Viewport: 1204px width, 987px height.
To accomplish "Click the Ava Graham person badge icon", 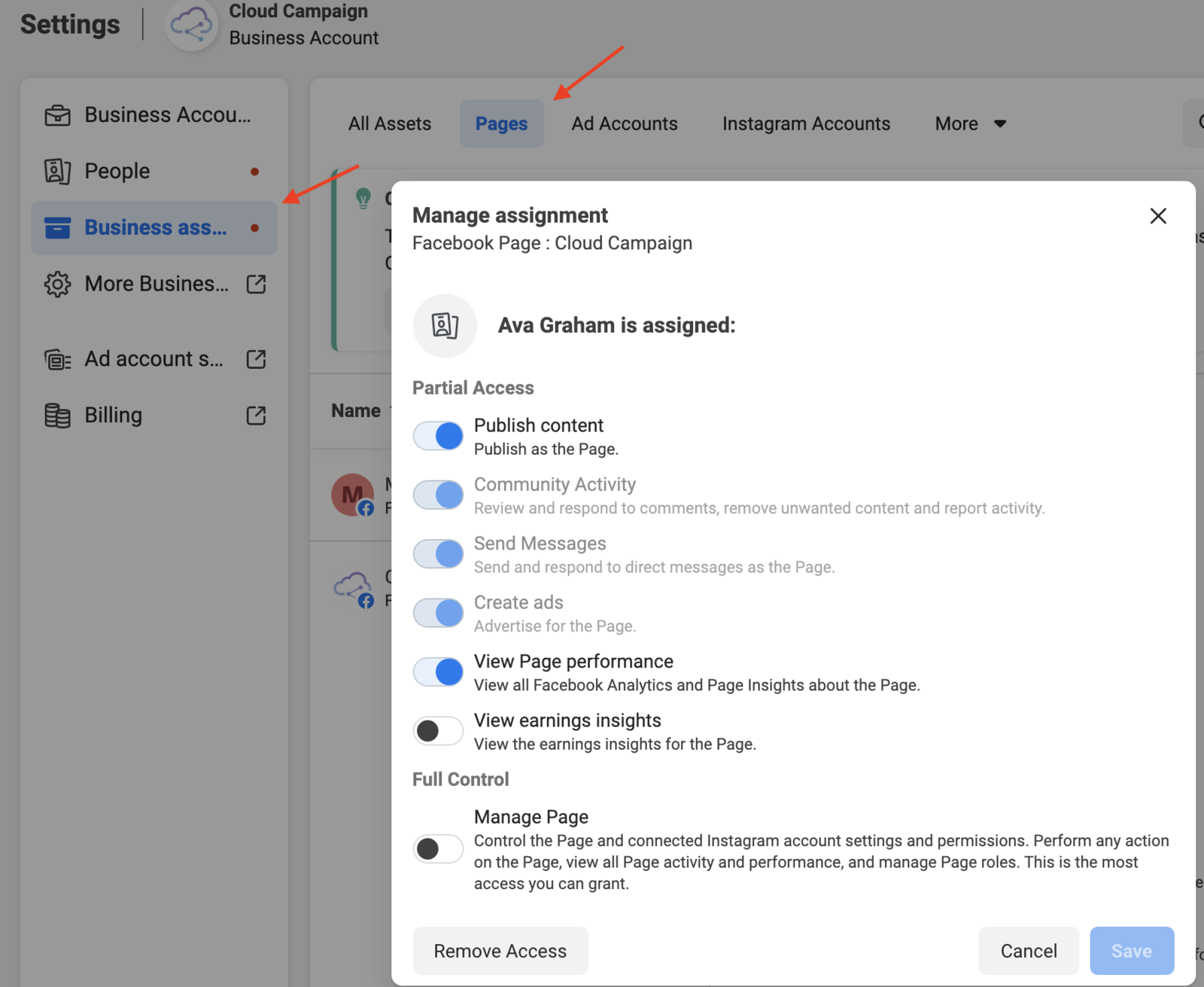I will point(445,325).
